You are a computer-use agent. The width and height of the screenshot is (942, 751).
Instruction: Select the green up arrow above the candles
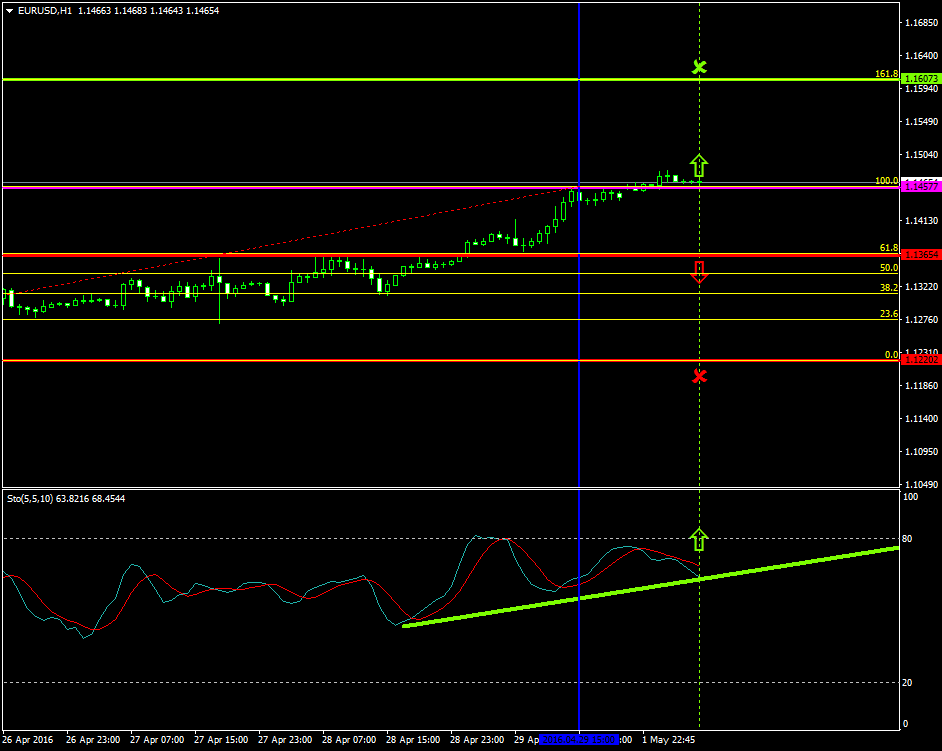tap(699, 165)
